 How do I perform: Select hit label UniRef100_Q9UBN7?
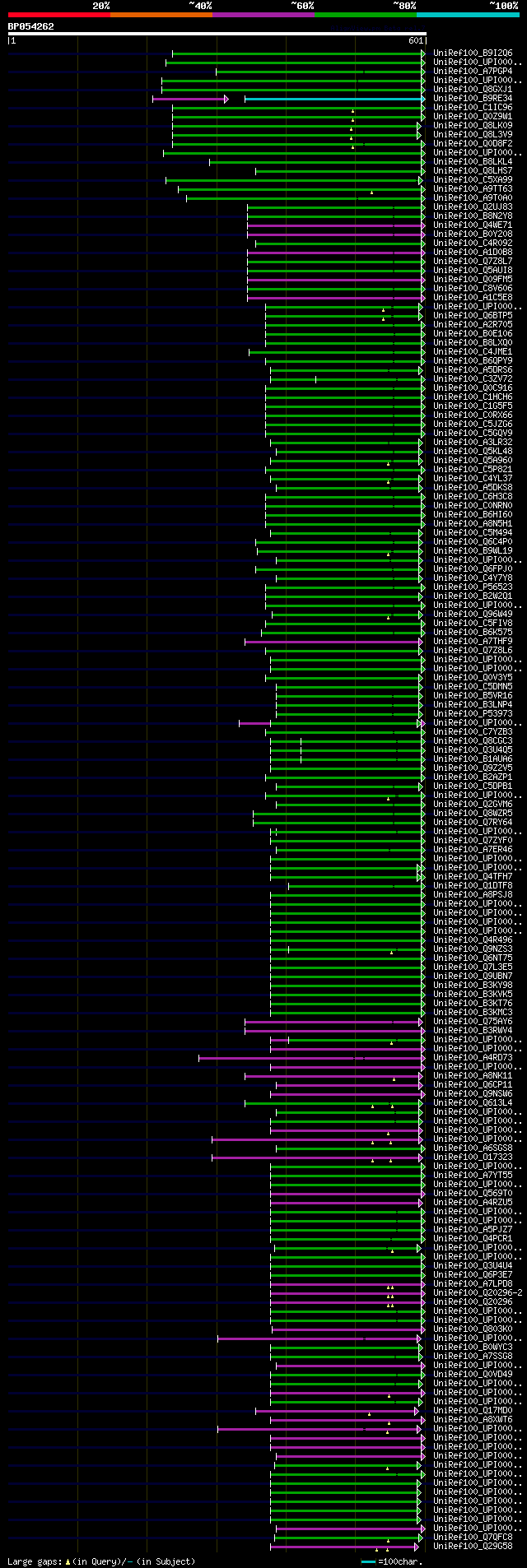[473, 976]
